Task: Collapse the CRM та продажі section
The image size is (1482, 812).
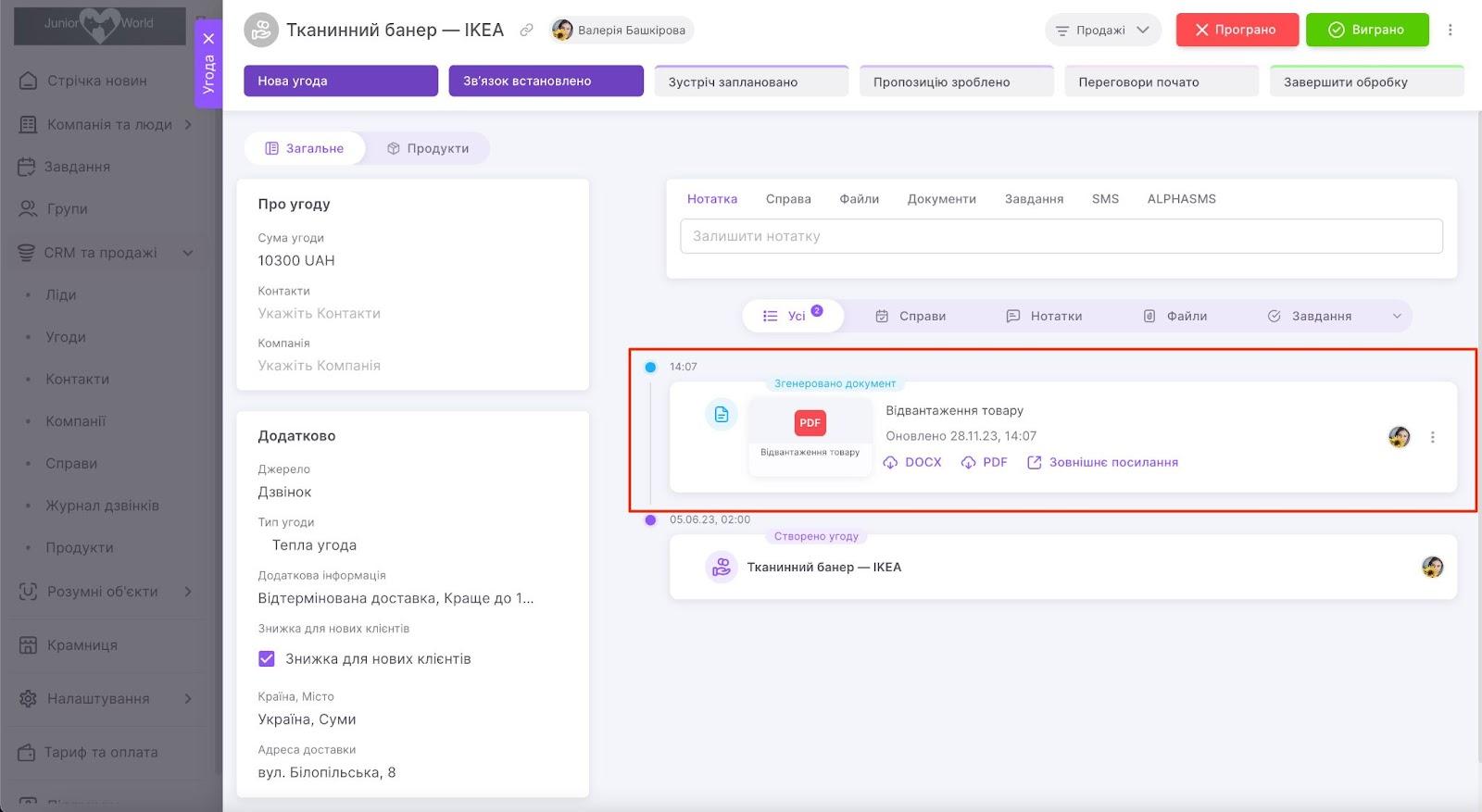Action: (188, 253)
